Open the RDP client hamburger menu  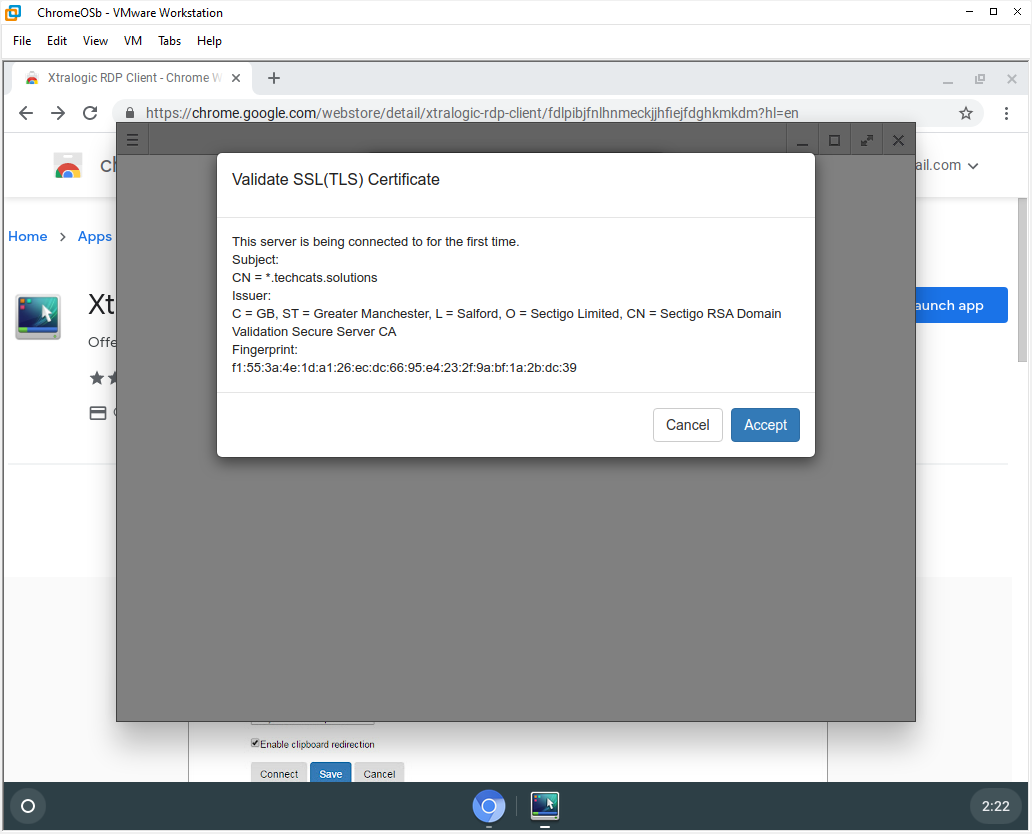tap(132, 140)
